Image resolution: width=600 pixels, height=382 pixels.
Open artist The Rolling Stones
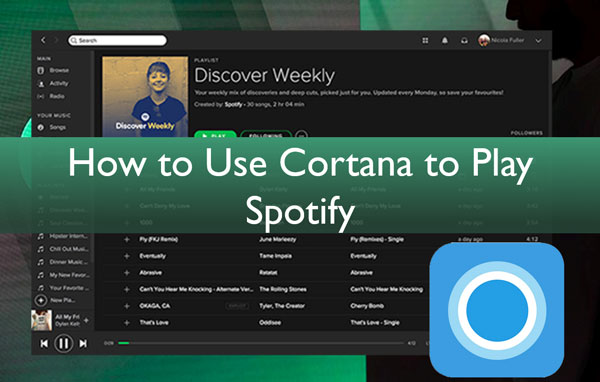(283, 289)
